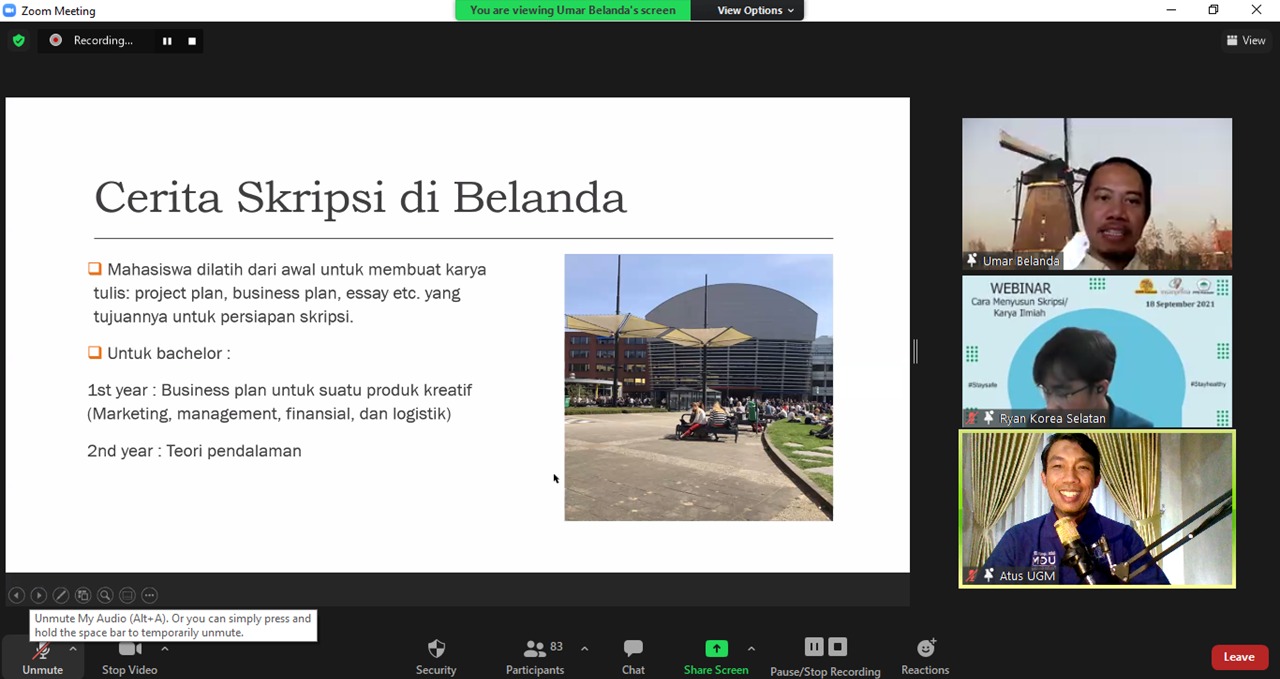The width and height of the screenshot is (1280, 679).
Task: Expand share options arrow beside Share Screen
Action: [x=751, y=649]
